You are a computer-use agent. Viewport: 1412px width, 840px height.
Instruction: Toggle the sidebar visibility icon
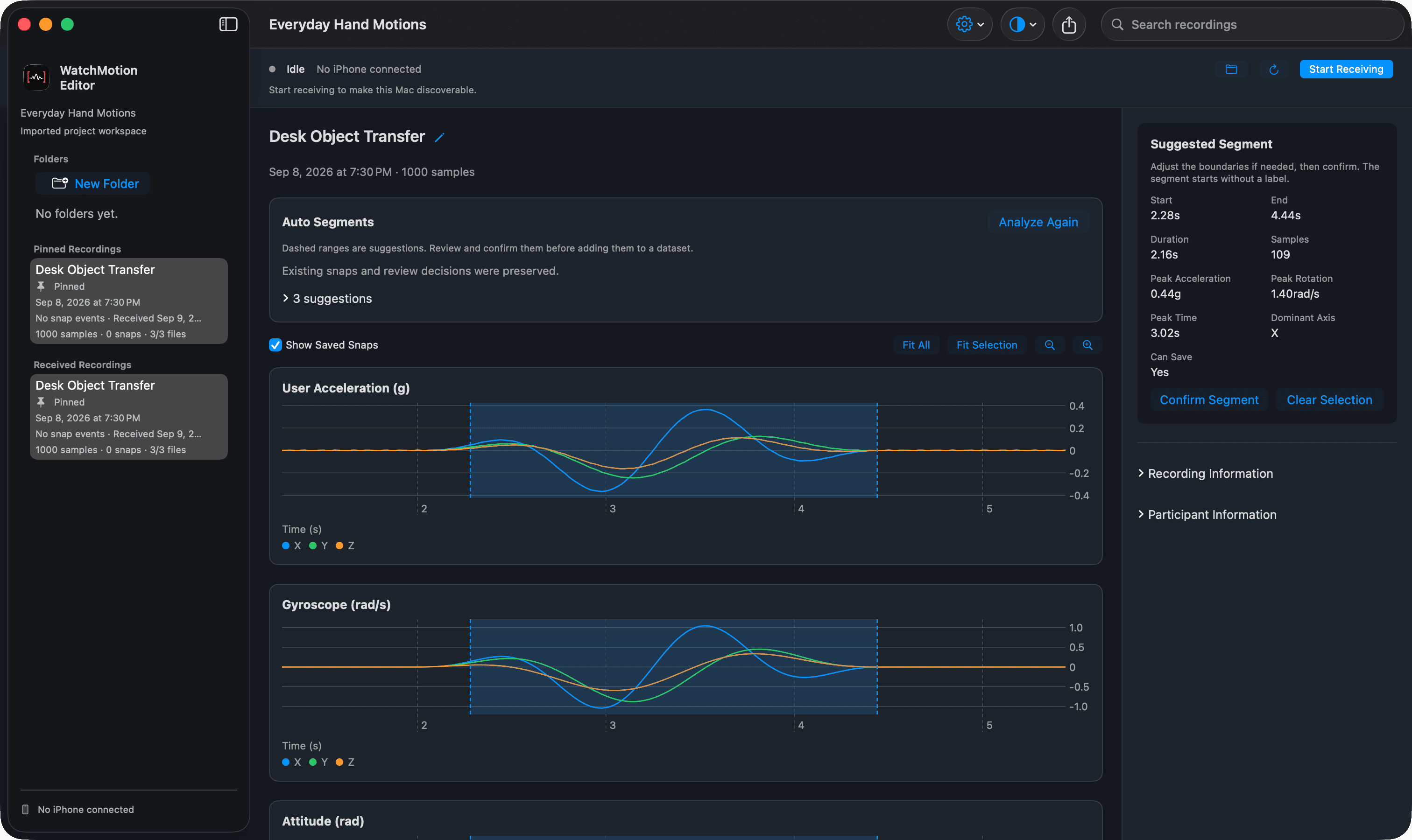pyautogui.click(x=228, y=24)
